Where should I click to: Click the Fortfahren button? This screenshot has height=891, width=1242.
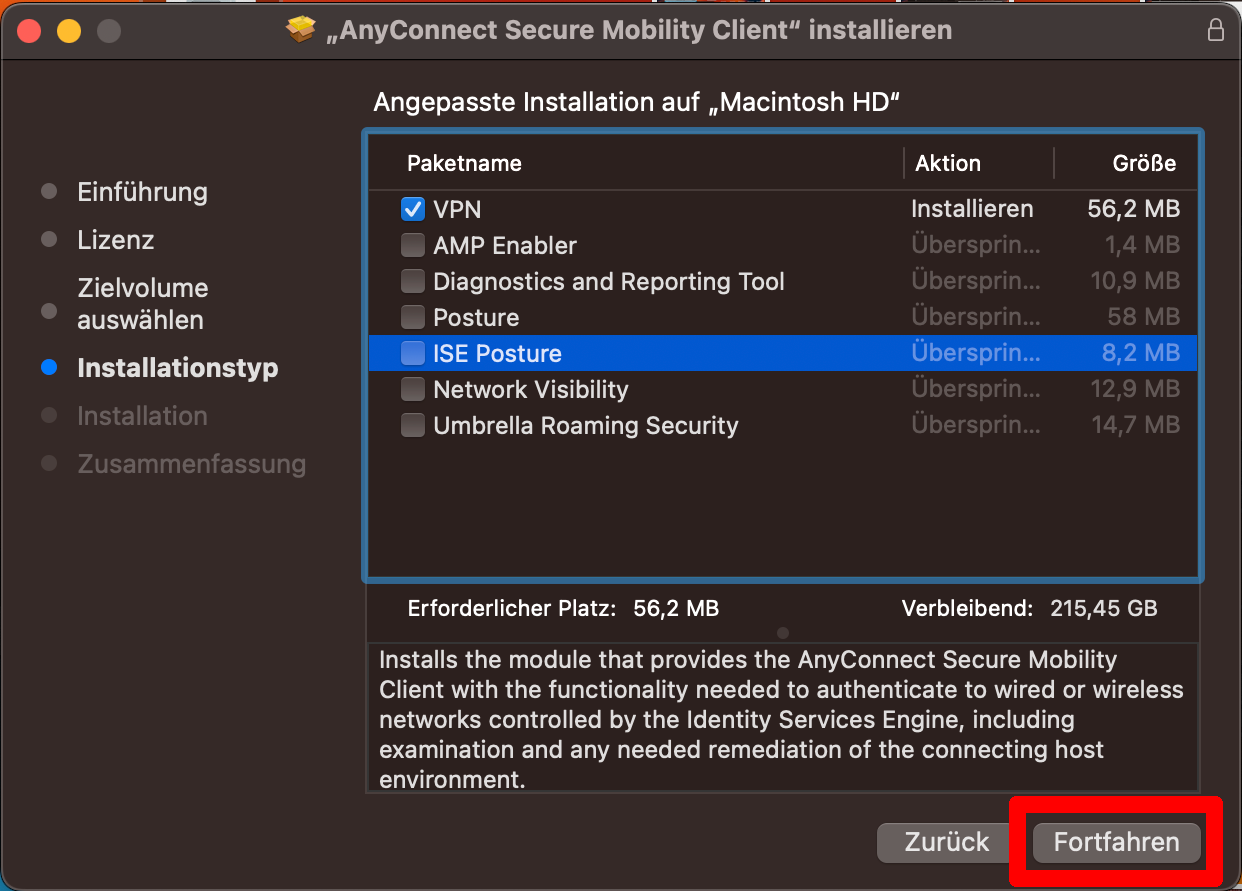tap(1116, 842)
